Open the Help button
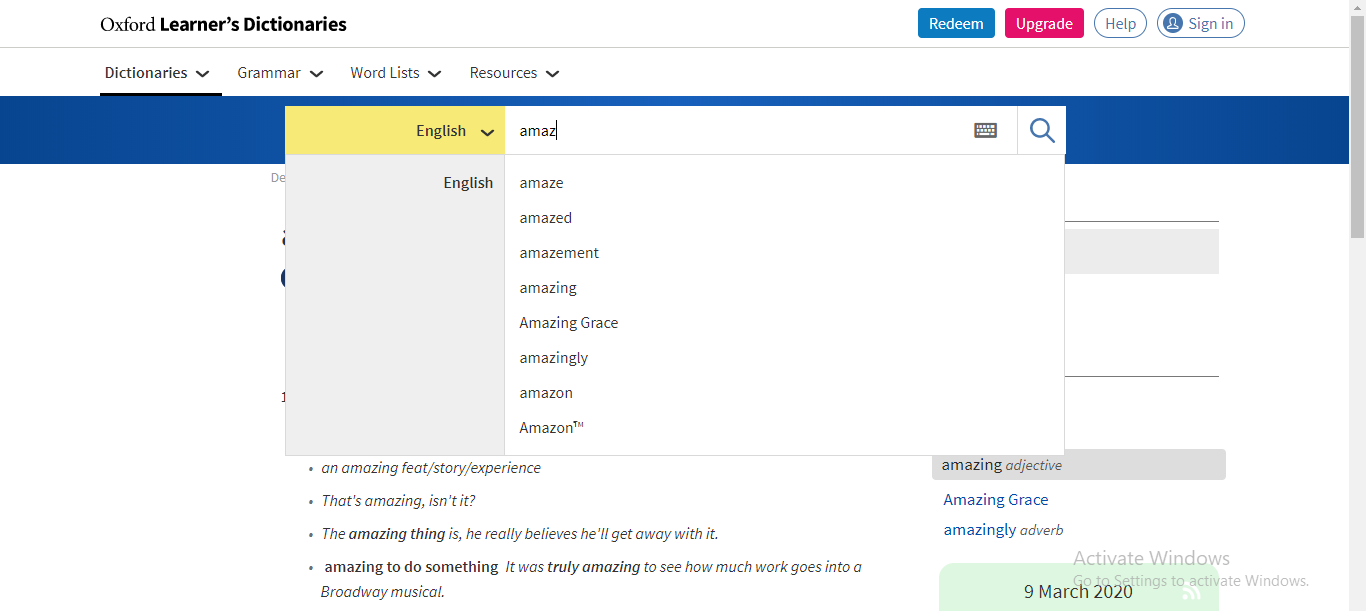Viewport: 1366px width, 611px height. (x=1120, y=24)
